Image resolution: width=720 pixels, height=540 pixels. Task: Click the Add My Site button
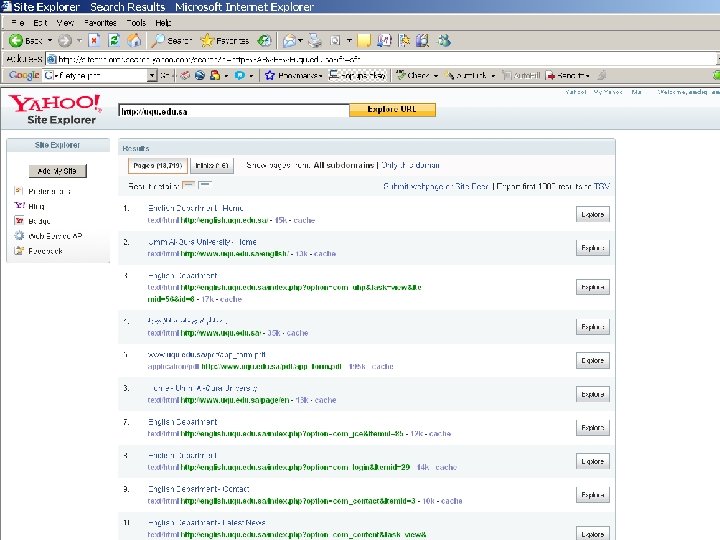coord(57,171)
